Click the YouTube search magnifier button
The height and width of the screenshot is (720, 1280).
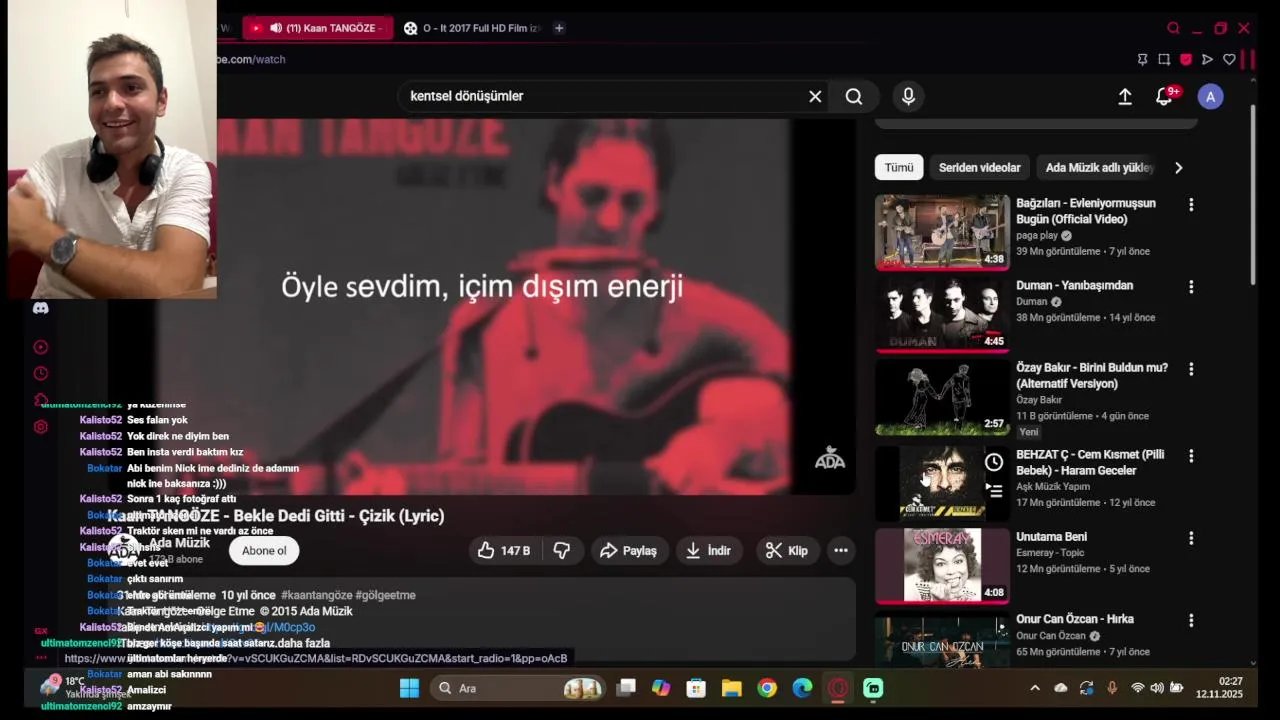854,96
